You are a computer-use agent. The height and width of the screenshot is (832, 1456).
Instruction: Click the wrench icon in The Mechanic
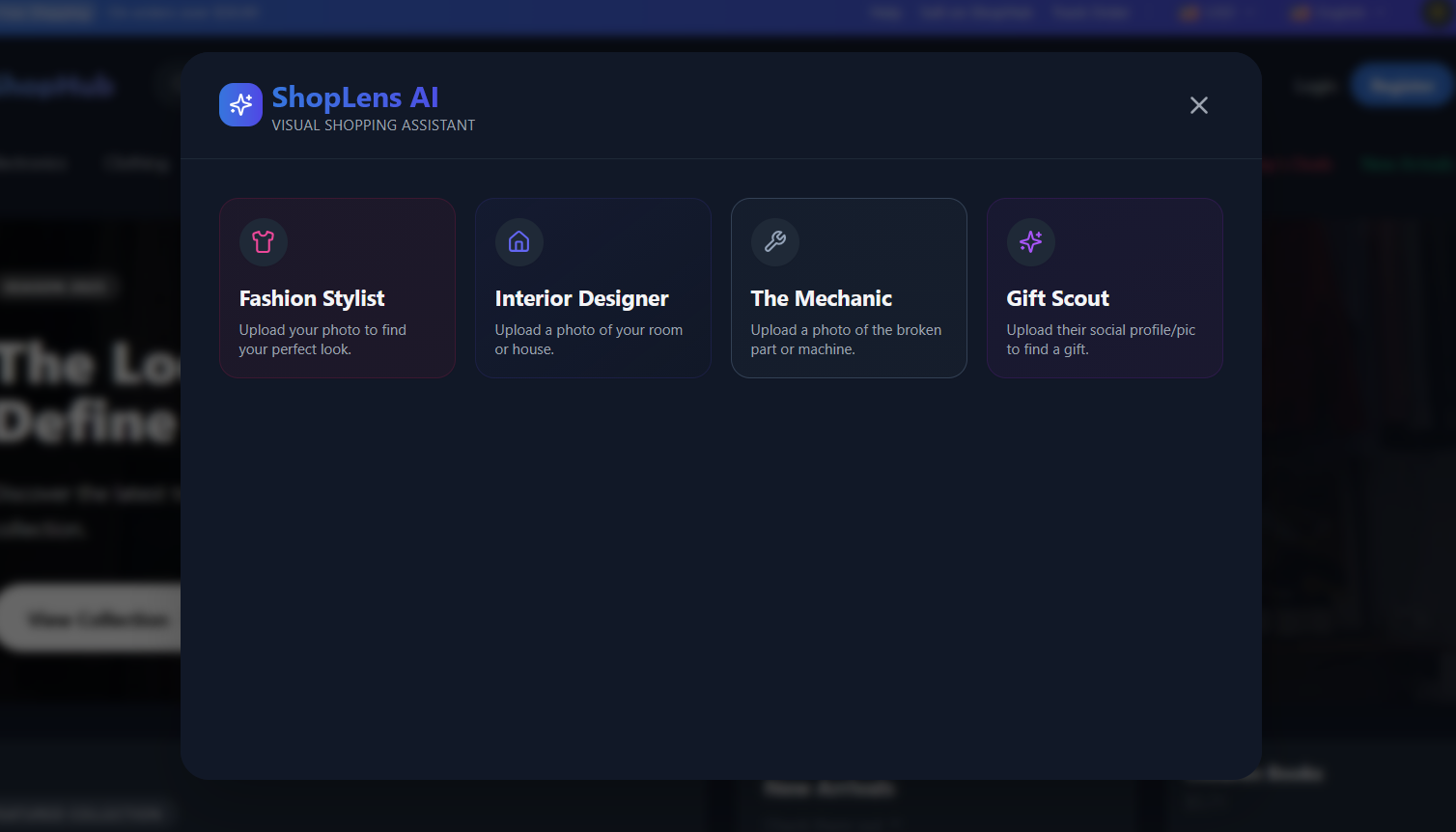point(775,241)
